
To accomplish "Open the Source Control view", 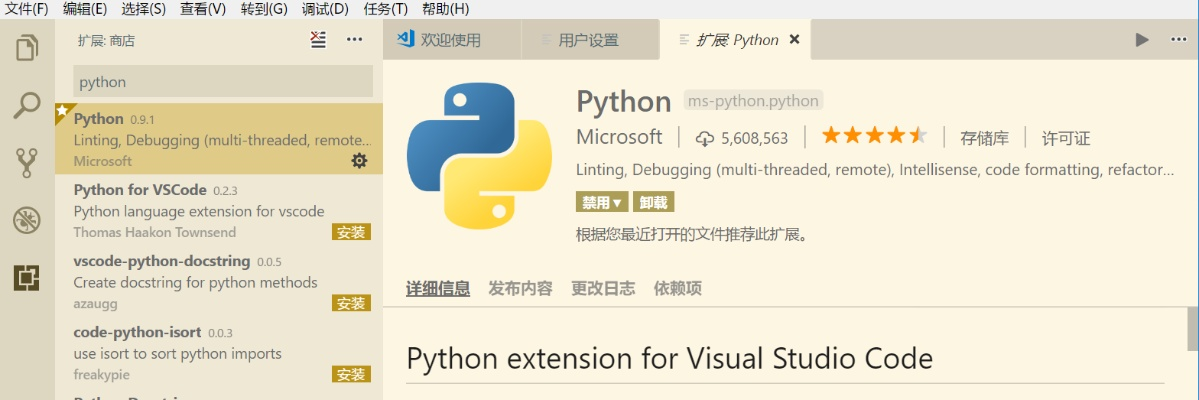I will [27, 162].
